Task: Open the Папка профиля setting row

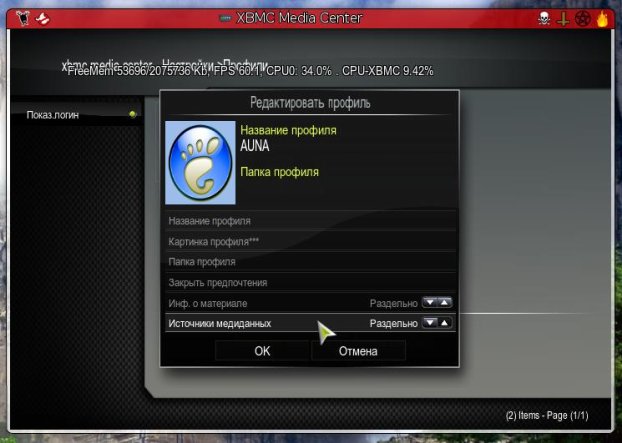Action: point(310,262)
